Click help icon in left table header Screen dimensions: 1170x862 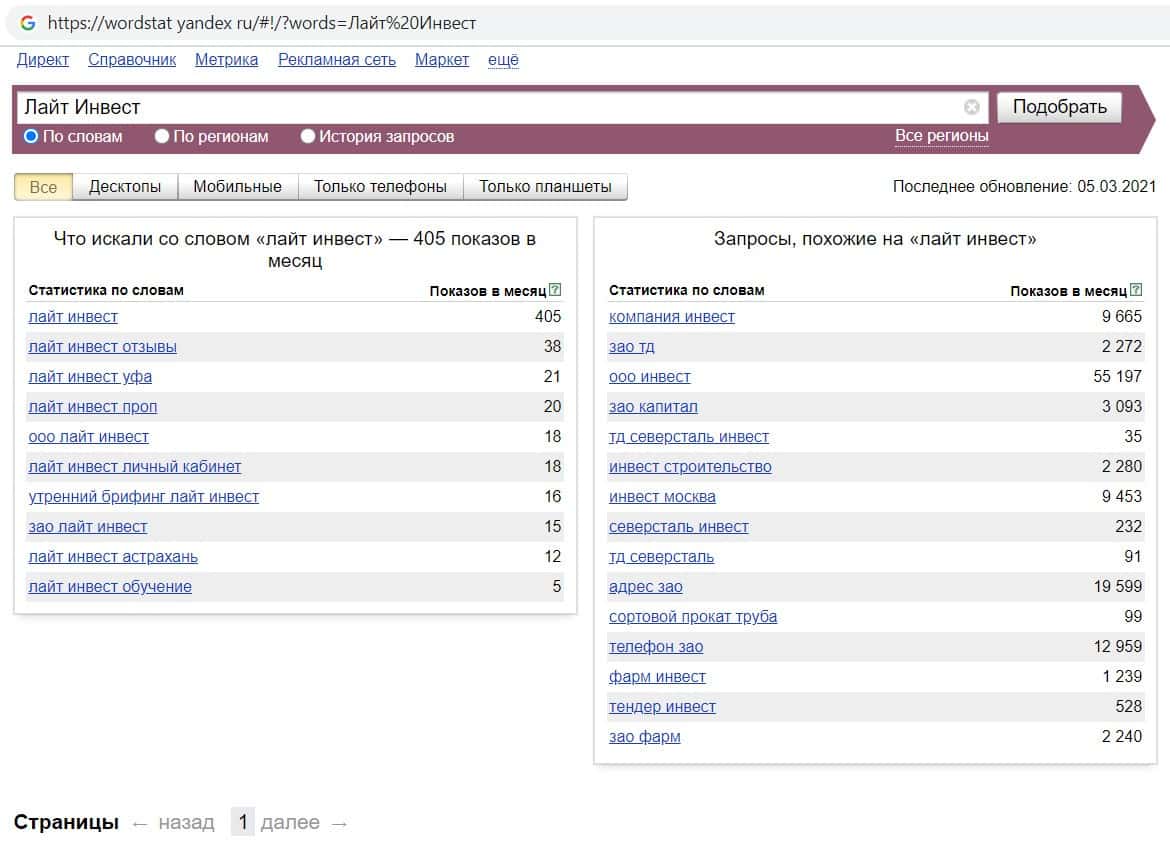coord(555,290)
